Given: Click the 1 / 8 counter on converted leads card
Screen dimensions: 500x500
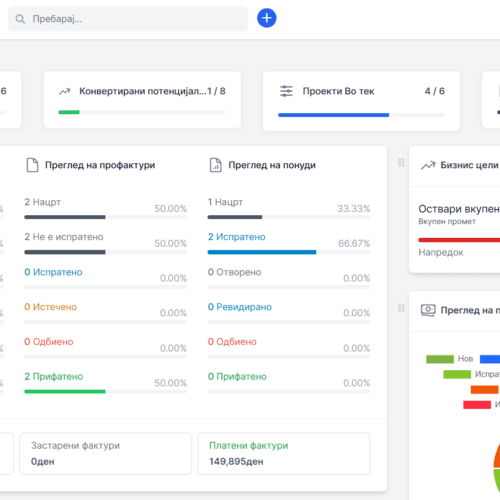Looking at the screenshot, I should point(216,91).
